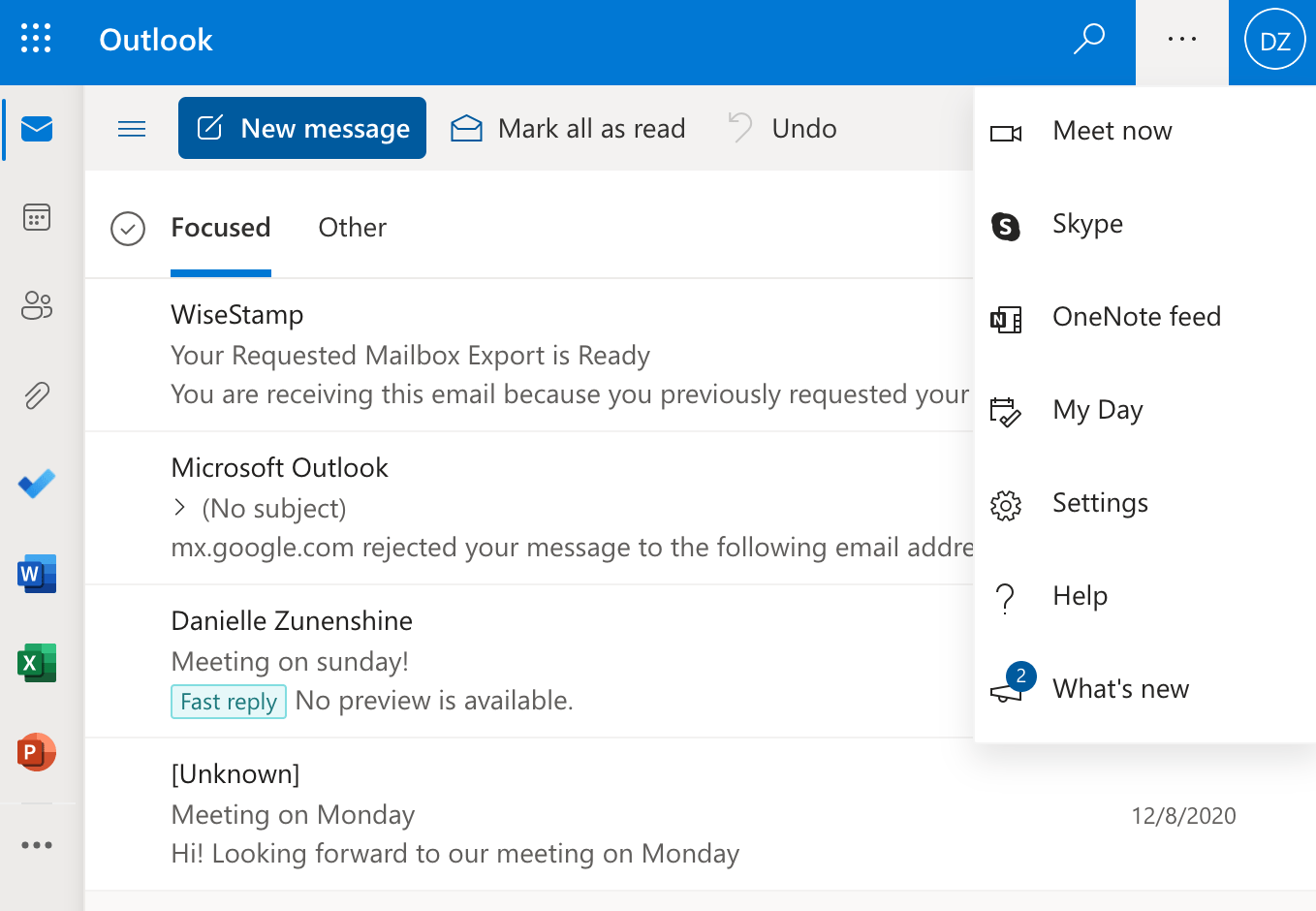Switch to the Other inbox tab
1316x911 pixels.
(x=353, y=228)
